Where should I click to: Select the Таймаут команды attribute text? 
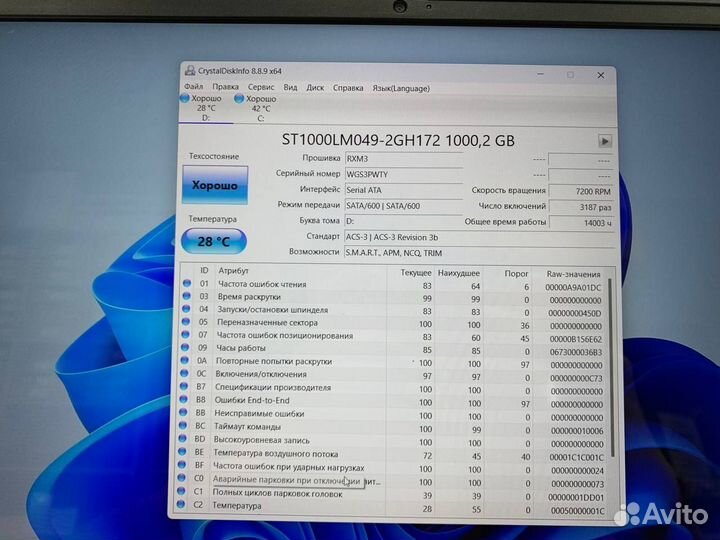tap(247, 427)
